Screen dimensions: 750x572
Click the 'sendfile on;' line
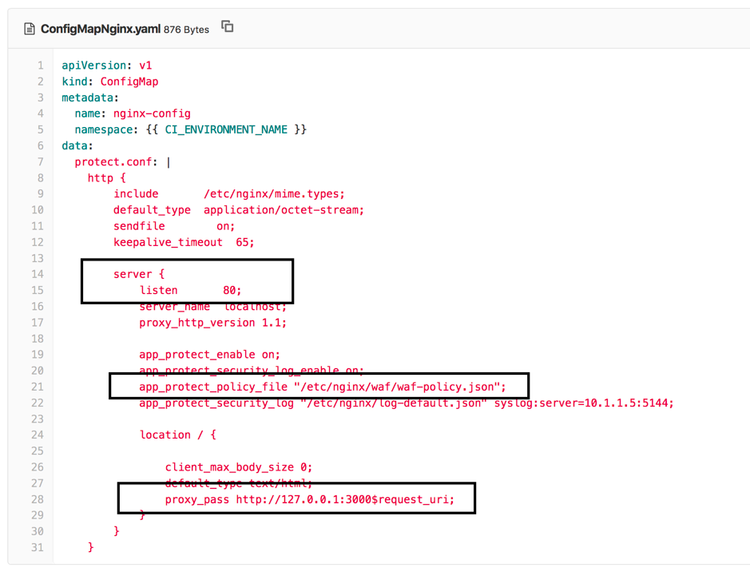point(174,226)
